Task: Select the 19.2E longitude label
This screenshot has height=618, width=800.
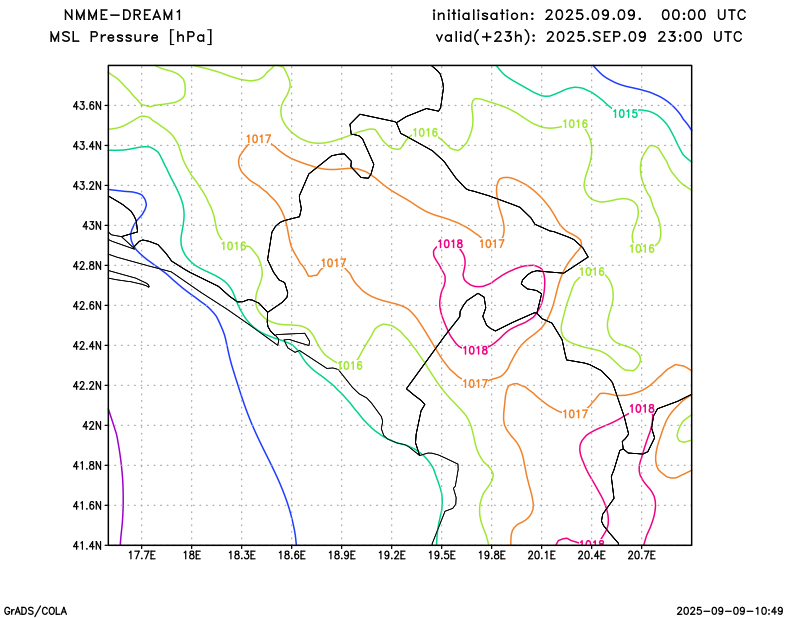Action: point(391,555)
